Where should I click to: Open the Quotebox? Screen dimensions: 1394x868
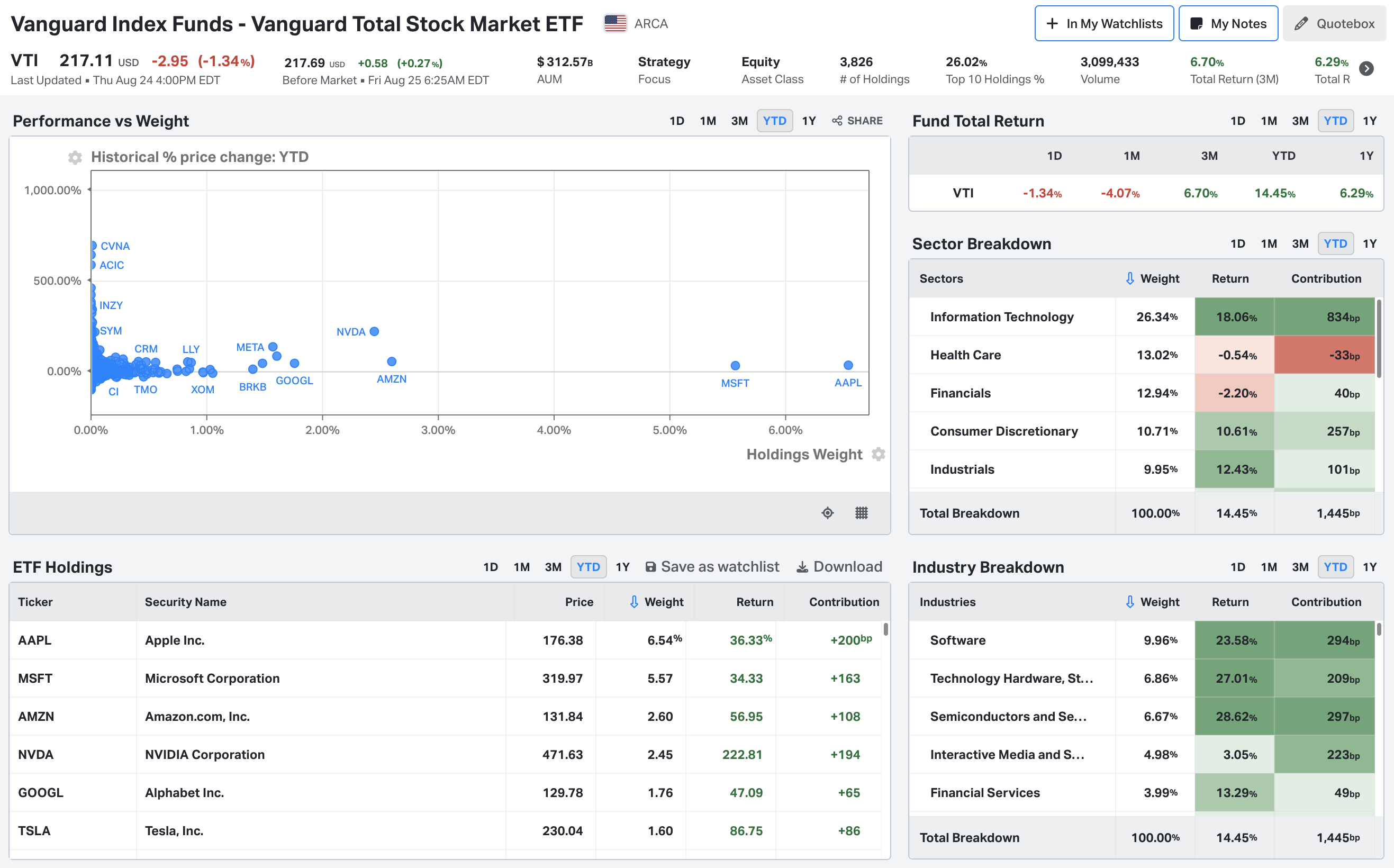pyautogui.click(x=1334, y=23)
